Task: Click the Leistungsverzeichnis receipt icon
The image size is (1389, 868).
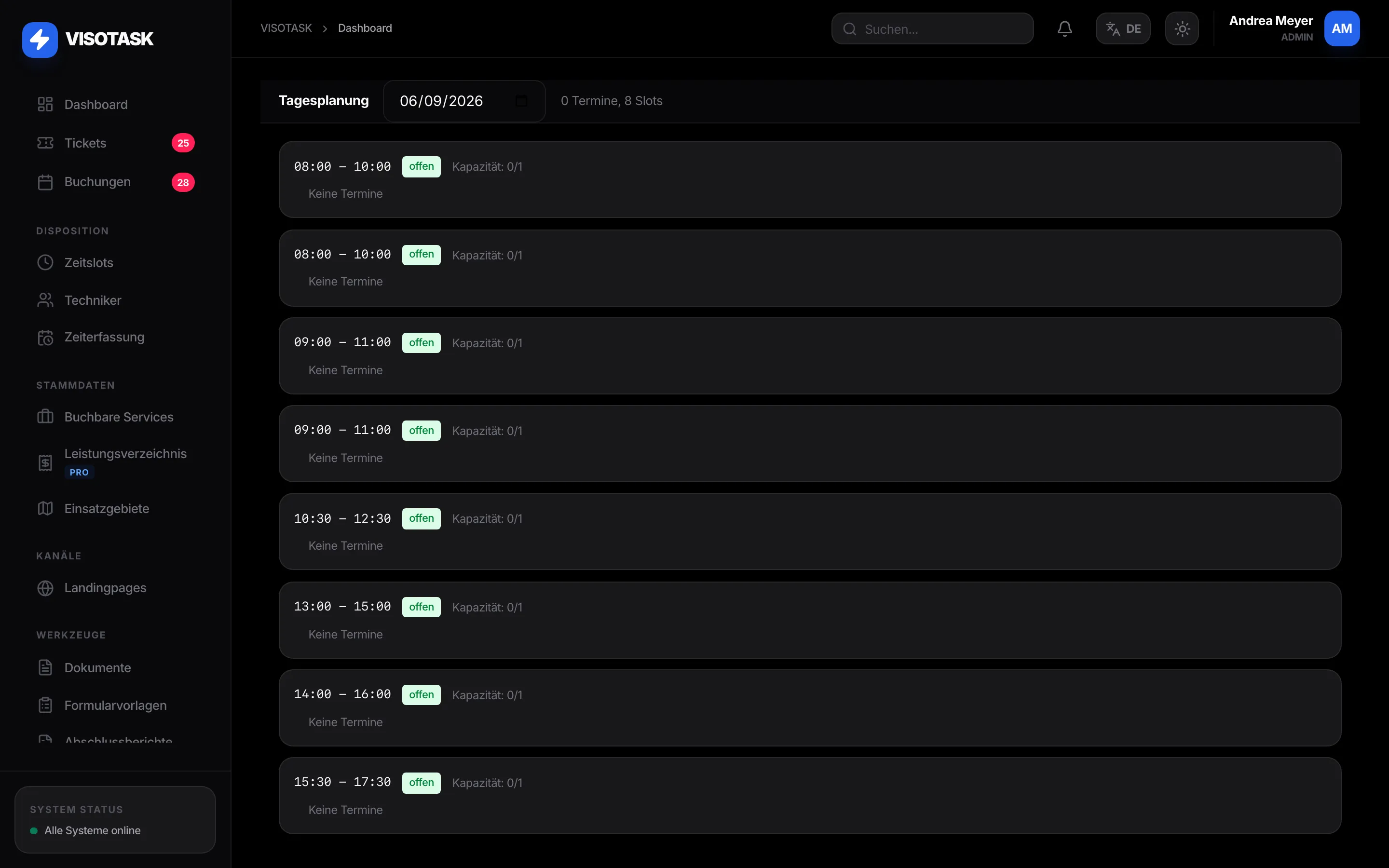Action: pyautogui.click(x=45, y=463)
